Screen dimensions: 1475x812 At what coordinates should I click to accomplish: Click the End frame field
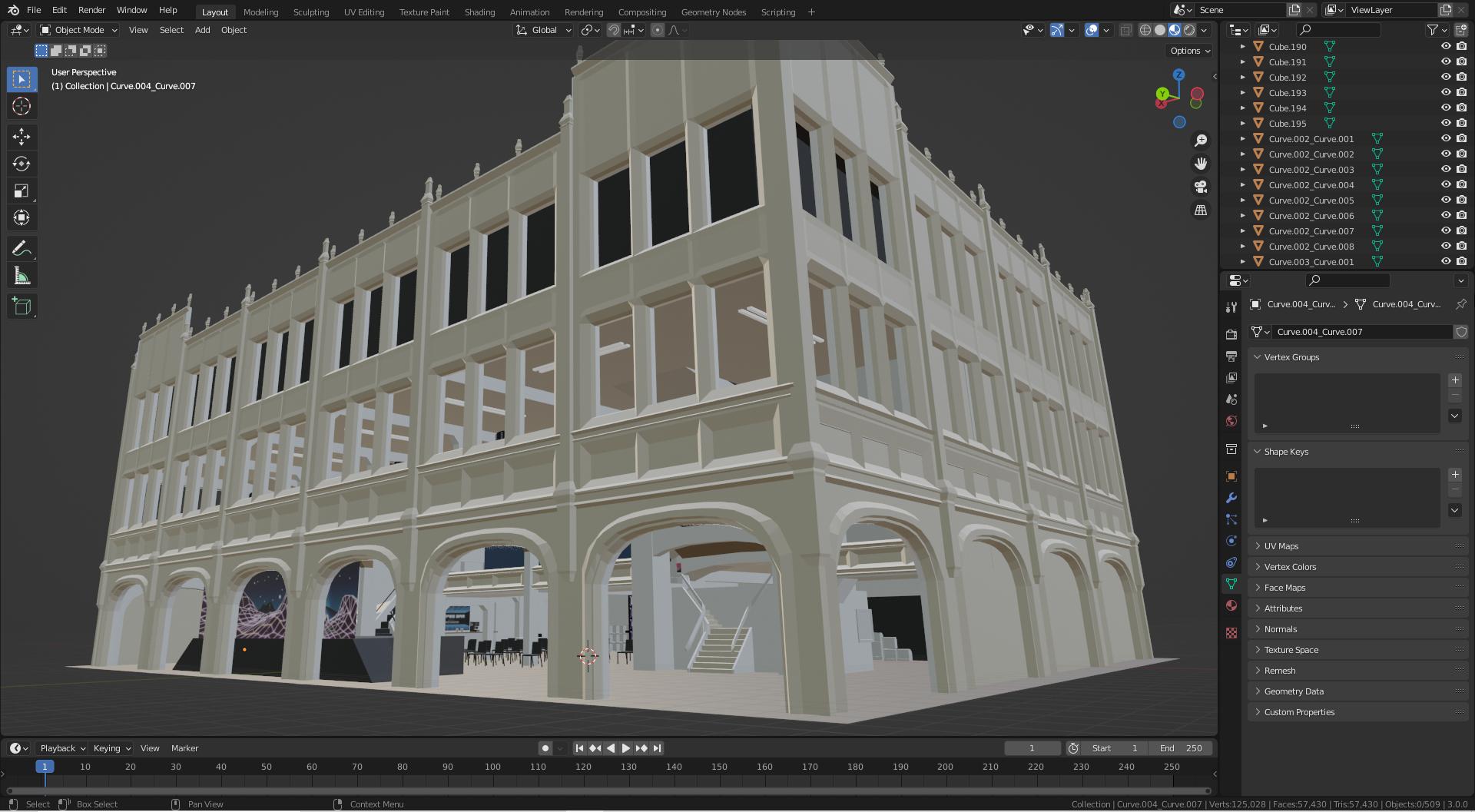[1181, 748]
